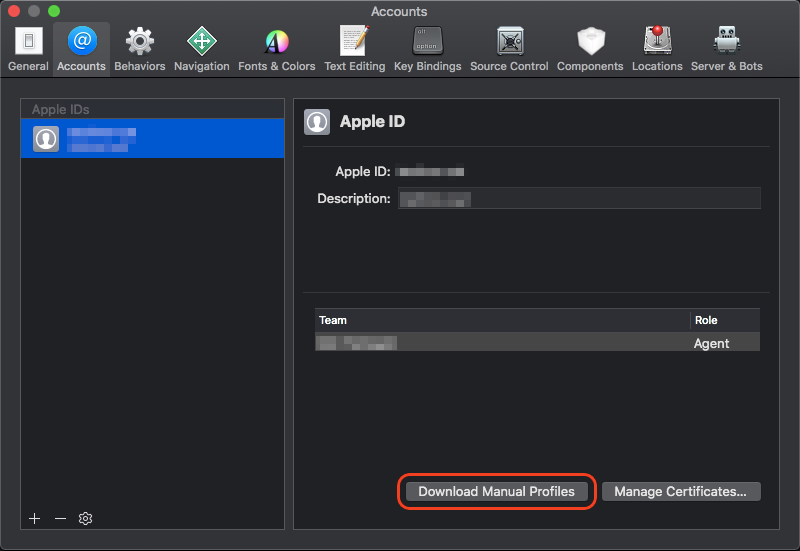Open the Components preferences pane

click(x=590, y=49)
